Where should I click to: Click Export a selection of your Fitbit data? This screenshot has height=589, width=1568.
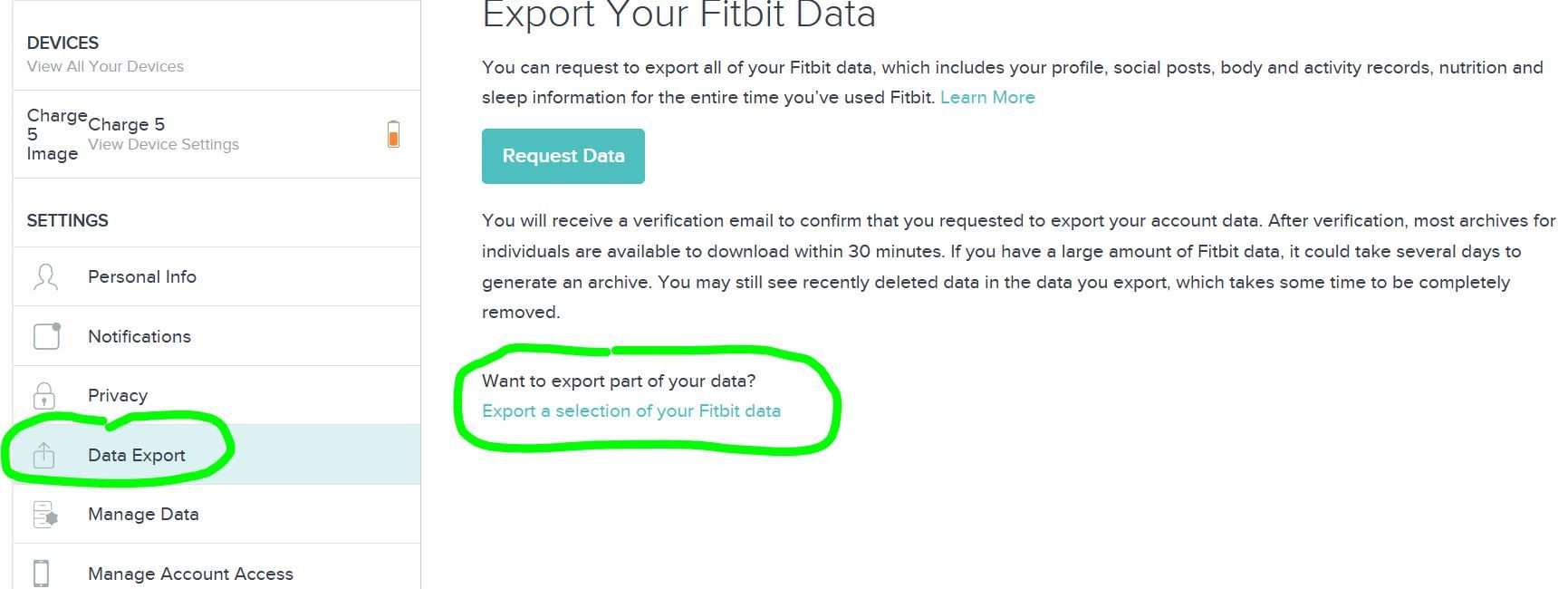pos(631,411)
